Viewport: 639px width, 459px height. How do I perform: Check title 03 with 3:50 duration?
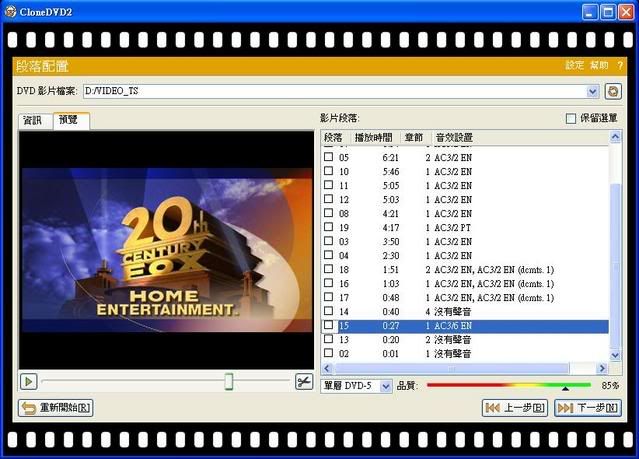pyautogui.click(x=328, y=241)
